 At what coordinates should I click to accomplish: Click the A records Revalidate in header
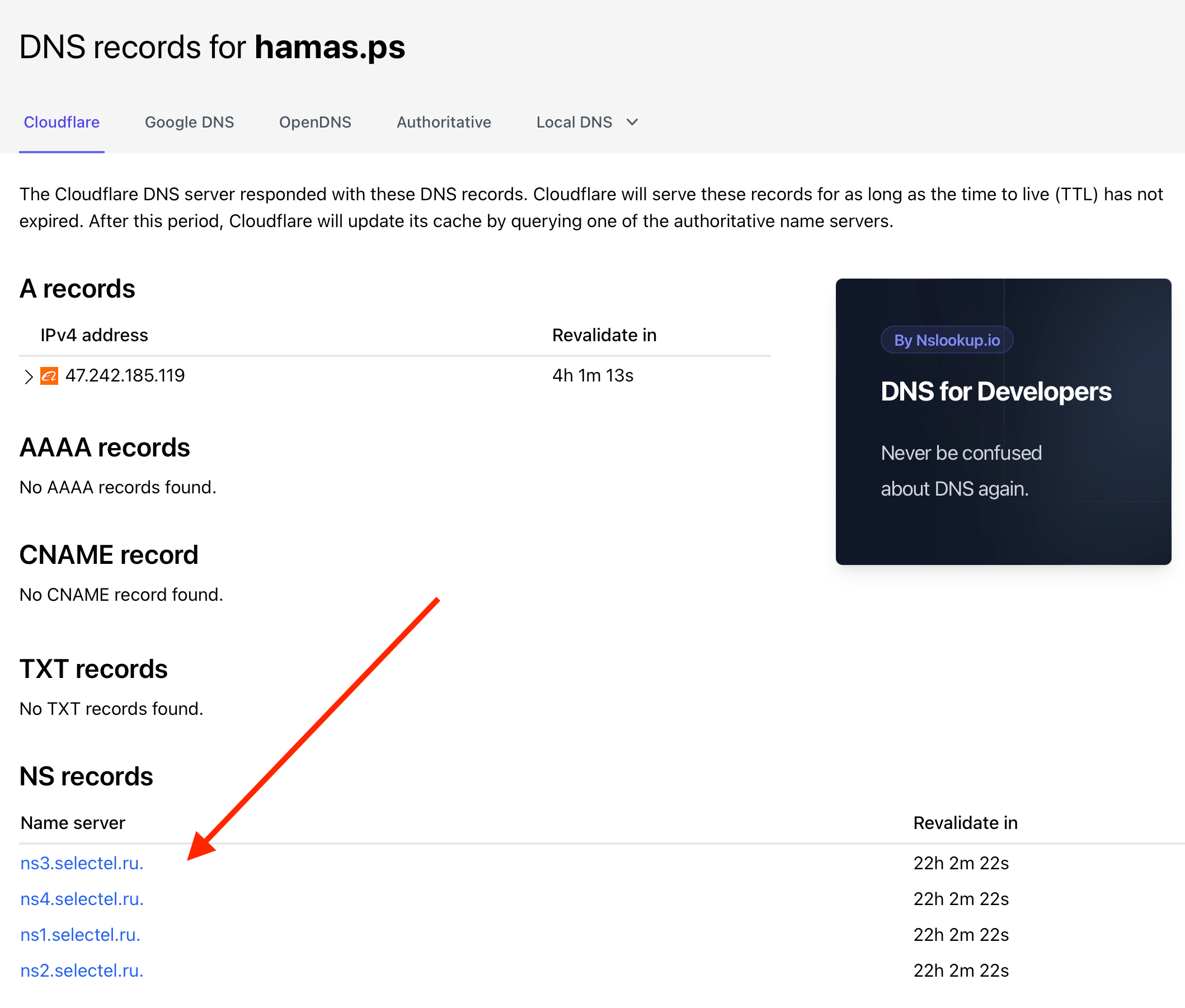604,335
